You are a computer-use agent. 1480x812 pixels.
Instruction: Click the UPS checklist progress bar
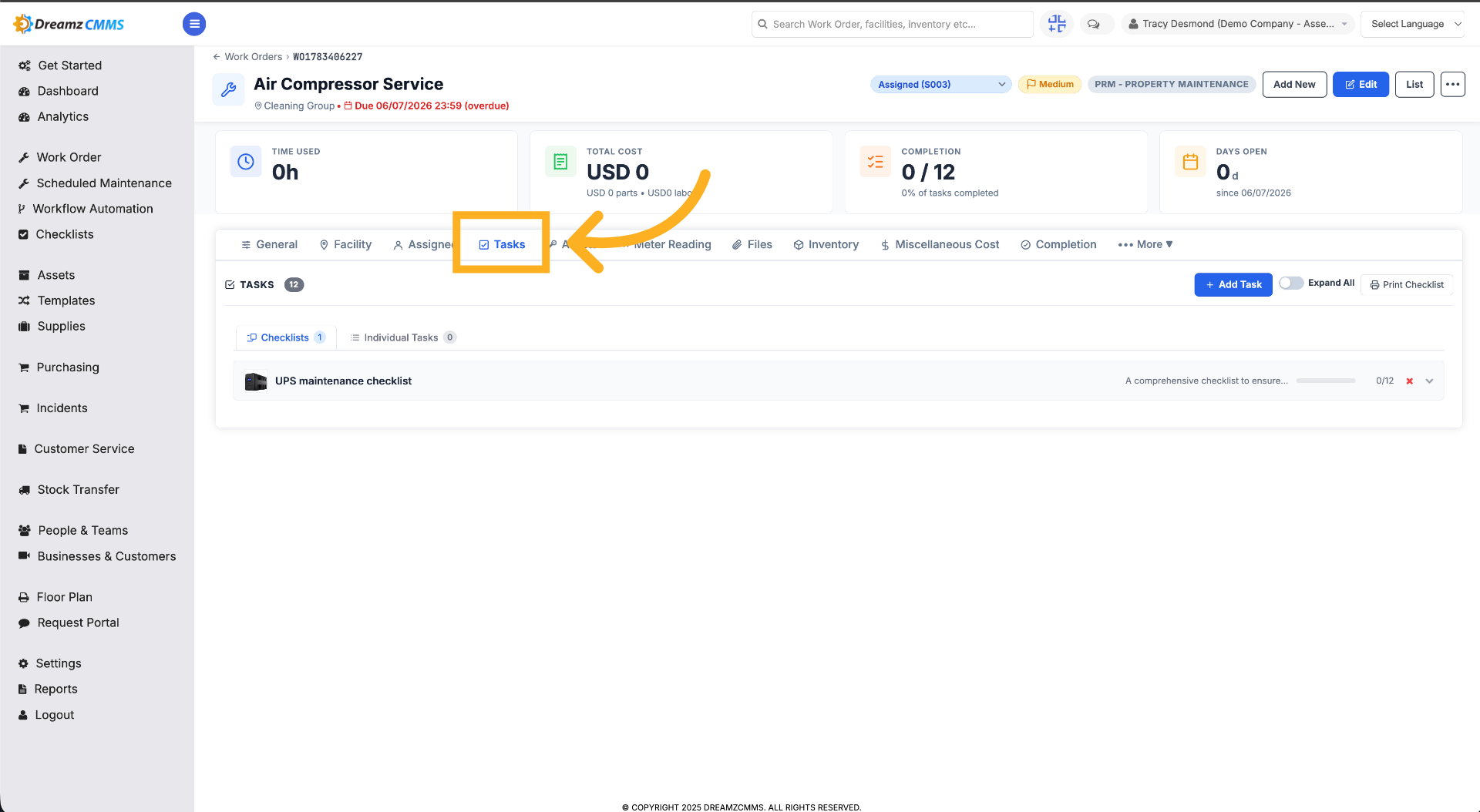1326,381
